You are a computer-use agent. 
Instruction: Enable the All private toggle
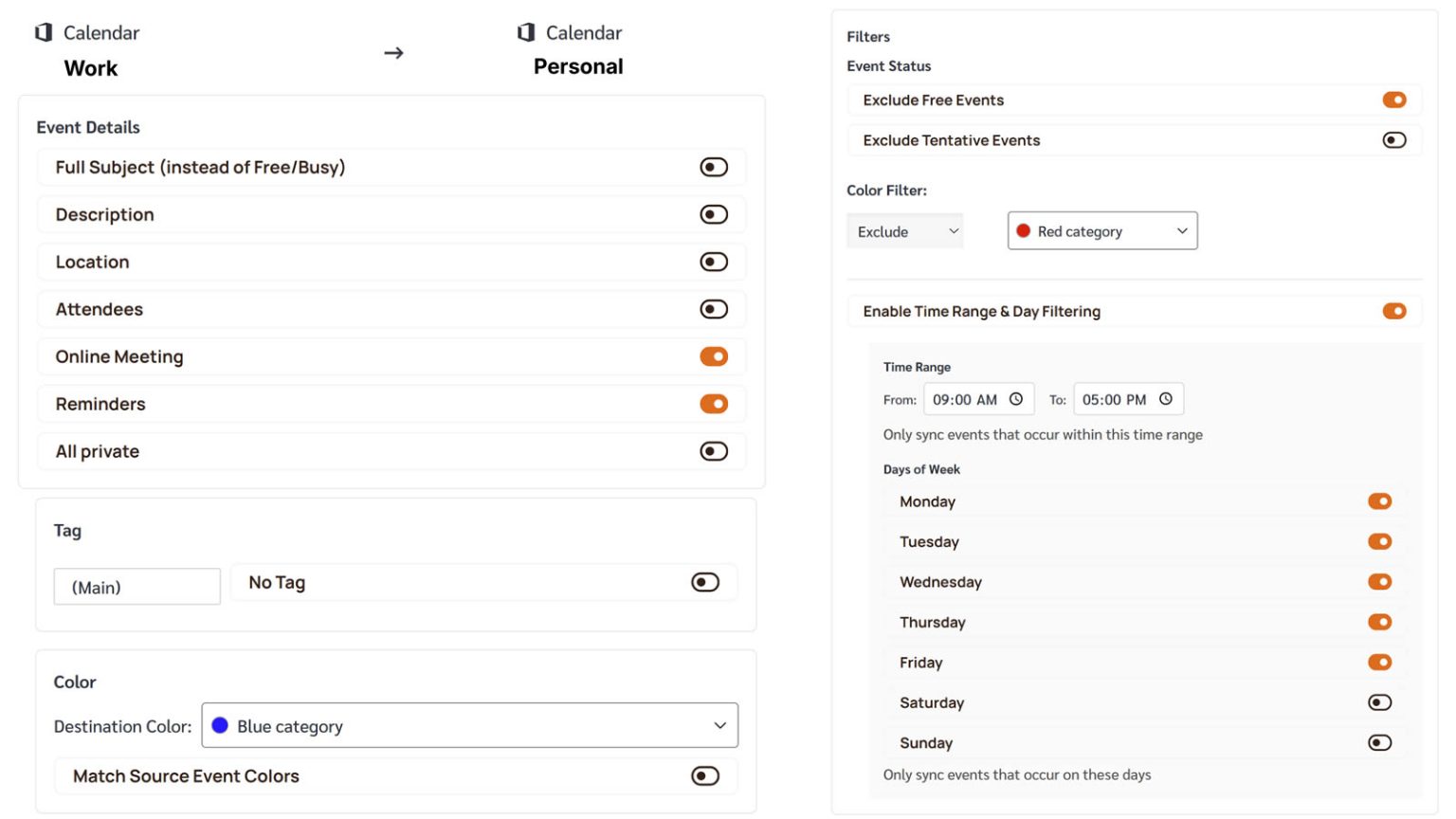pyautogui.click(x=714, y=451)
